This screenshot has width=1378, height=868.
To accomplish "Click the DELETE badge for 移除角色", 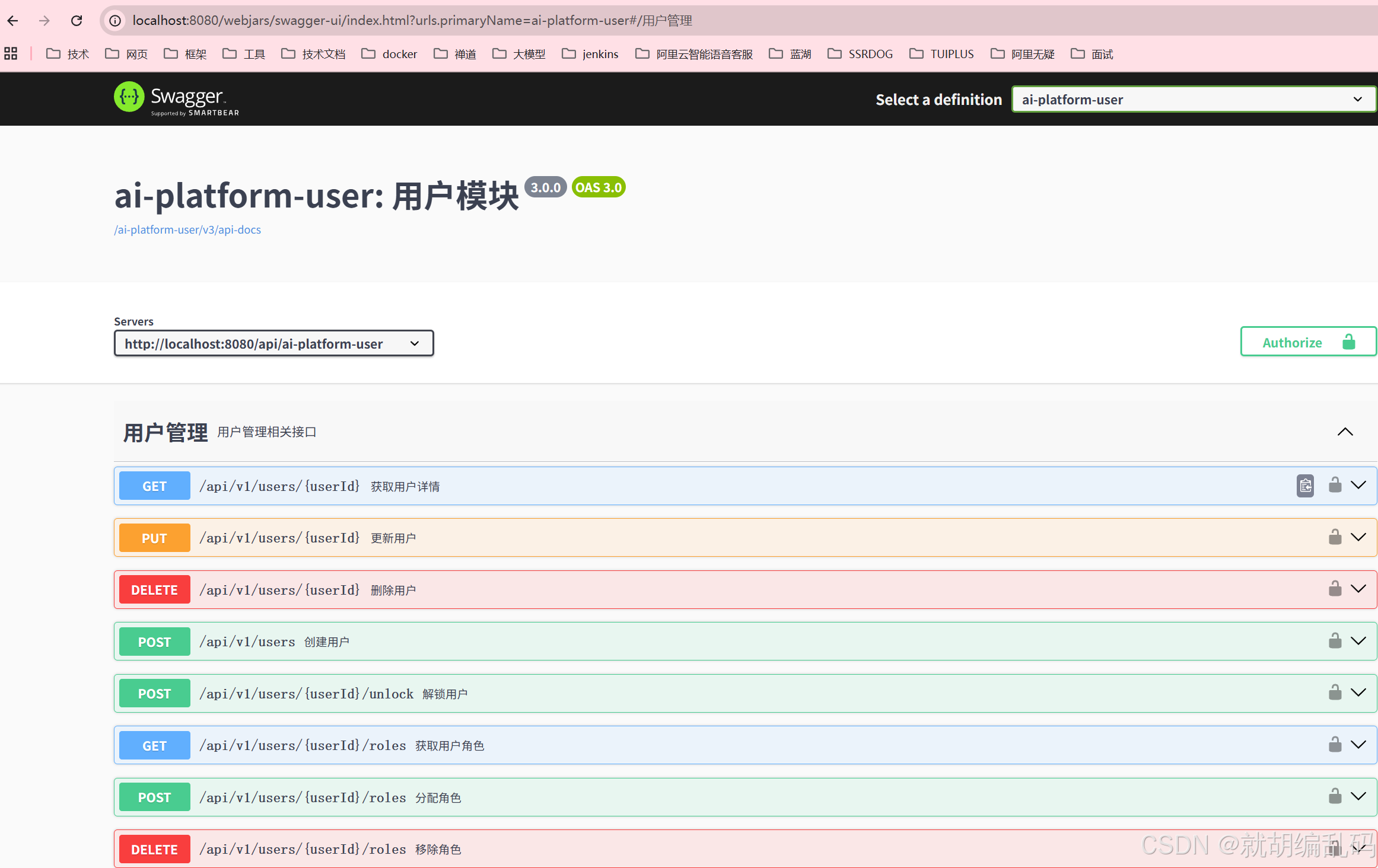I will (154, 849).
